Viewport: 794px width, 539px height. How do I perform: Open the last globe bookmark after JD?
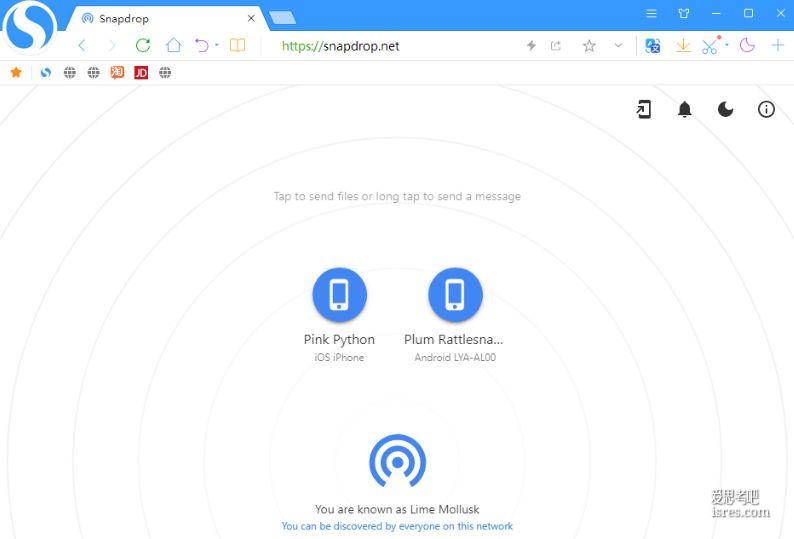pos(165,73)
